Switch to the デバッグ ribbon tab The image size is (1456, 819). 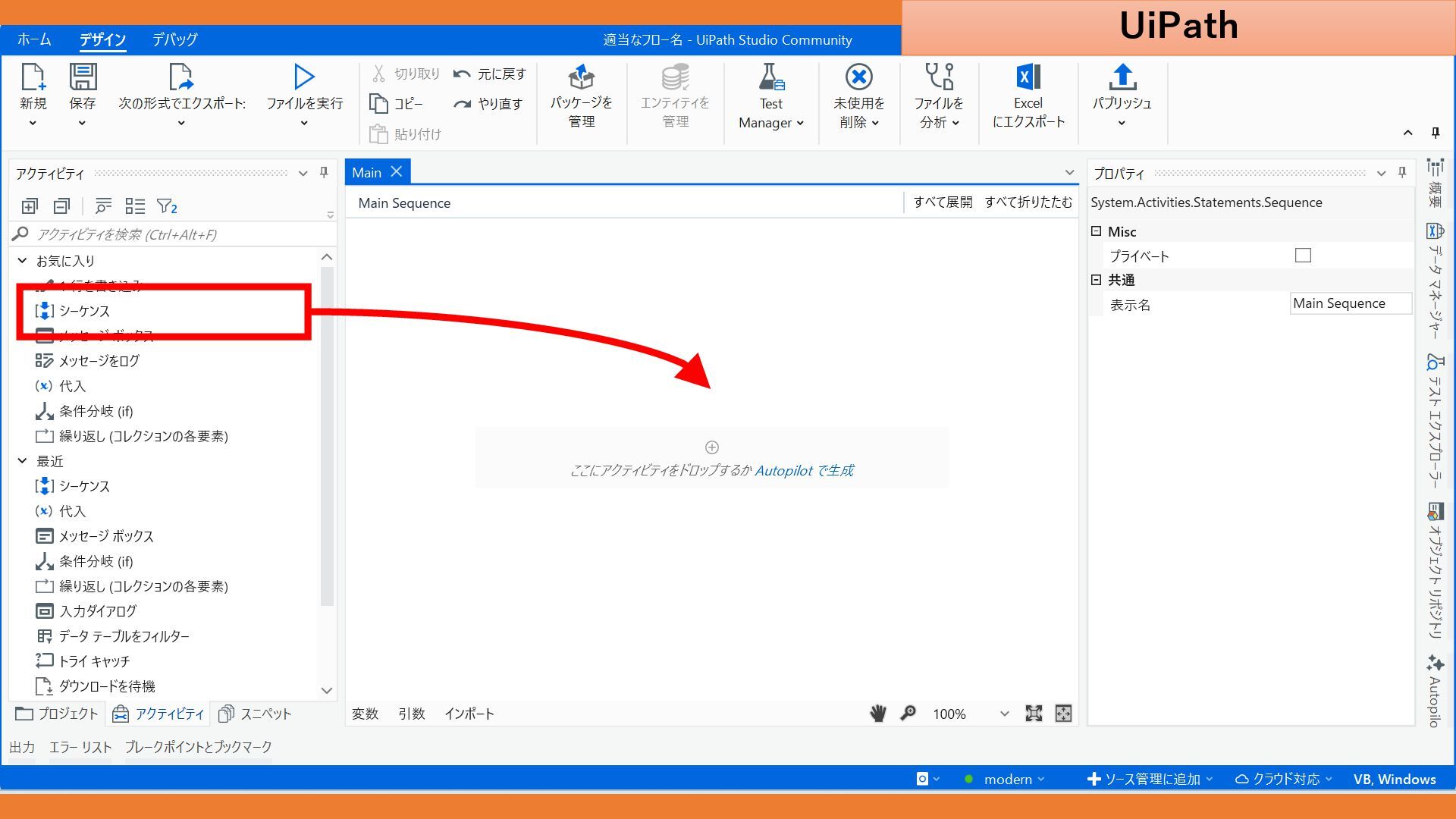174,39
